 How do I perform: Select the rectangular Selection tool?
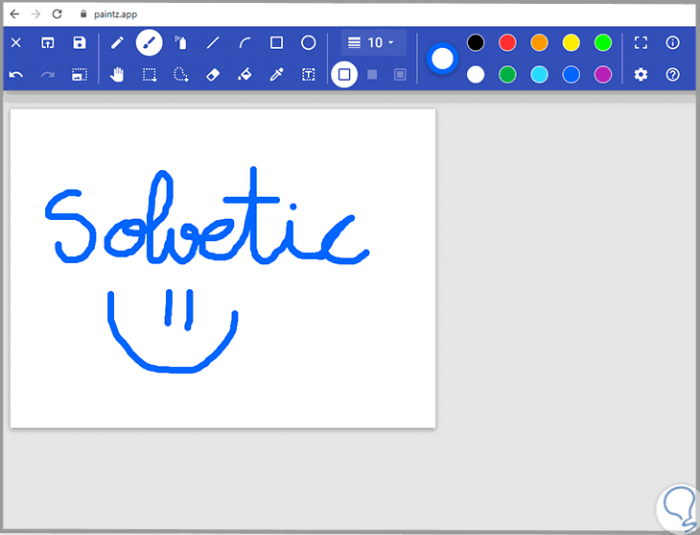[149, 75]
